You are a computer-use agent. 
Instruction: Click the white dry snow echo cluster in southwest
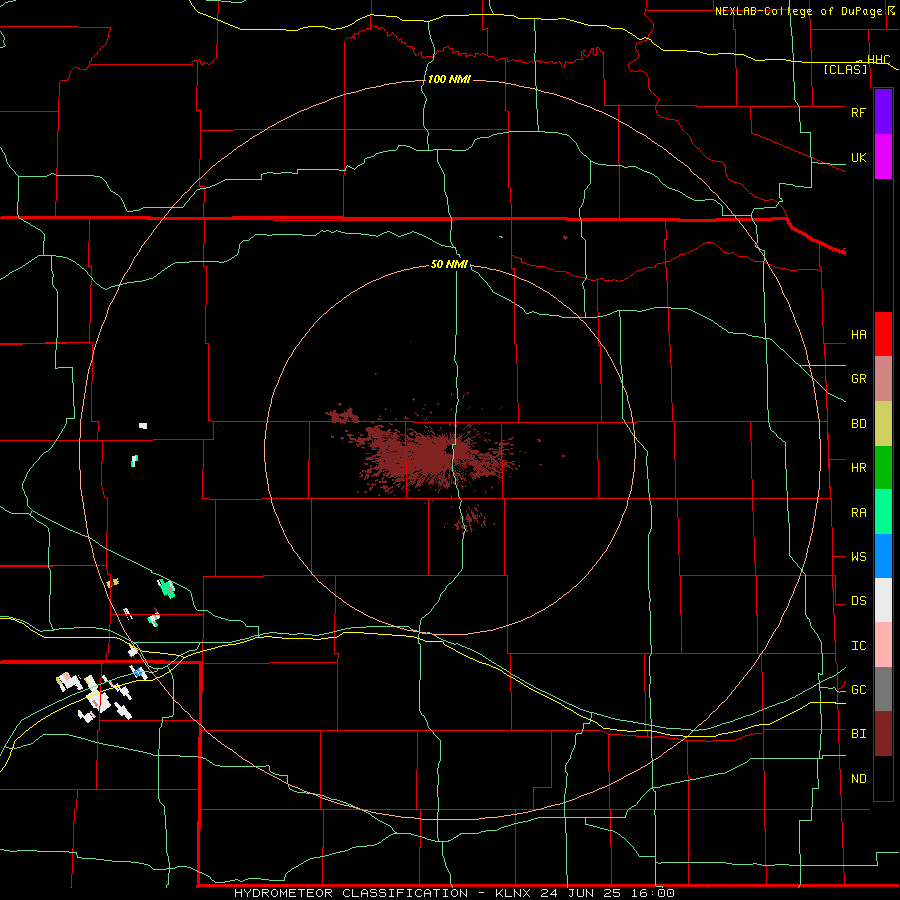[x=95, y=696]
